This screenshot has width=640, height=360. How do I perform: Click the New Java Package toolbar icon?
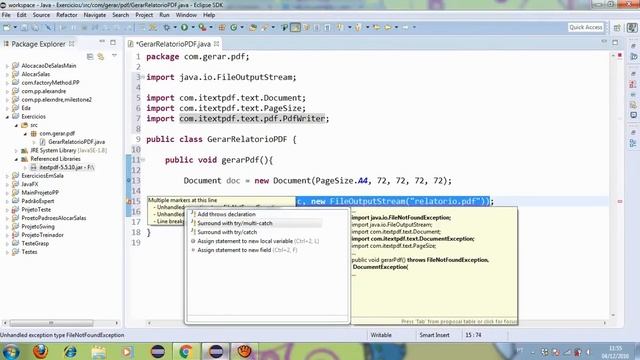[x=222, y=27]
